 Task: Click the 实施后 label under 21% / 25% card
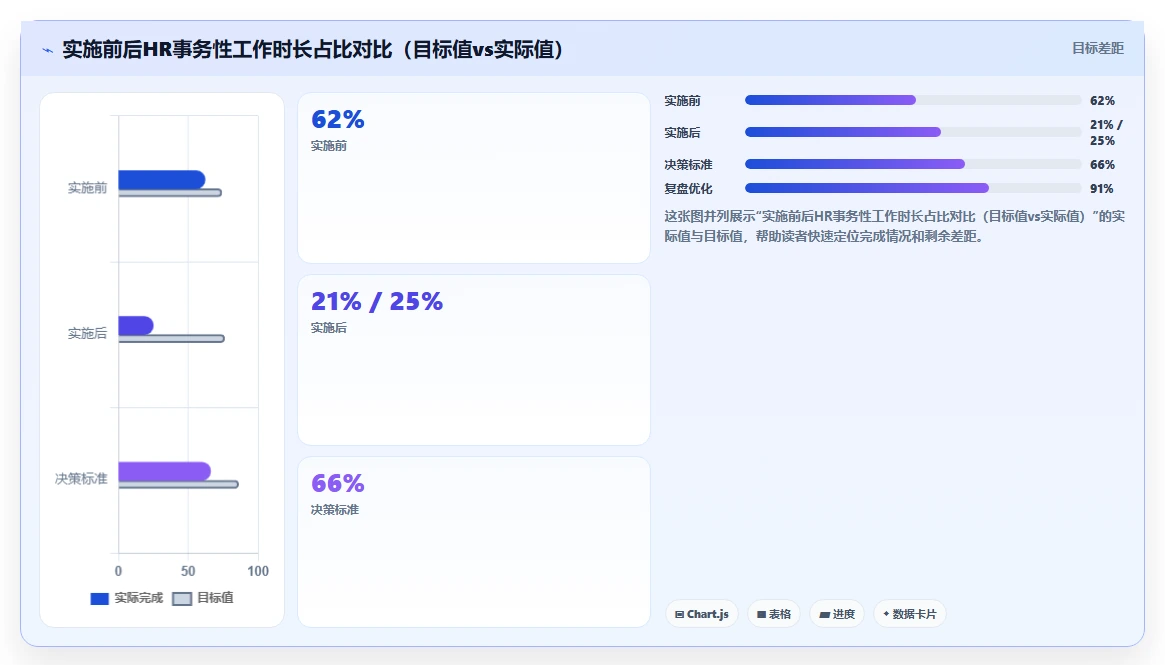tap(328, 328)
